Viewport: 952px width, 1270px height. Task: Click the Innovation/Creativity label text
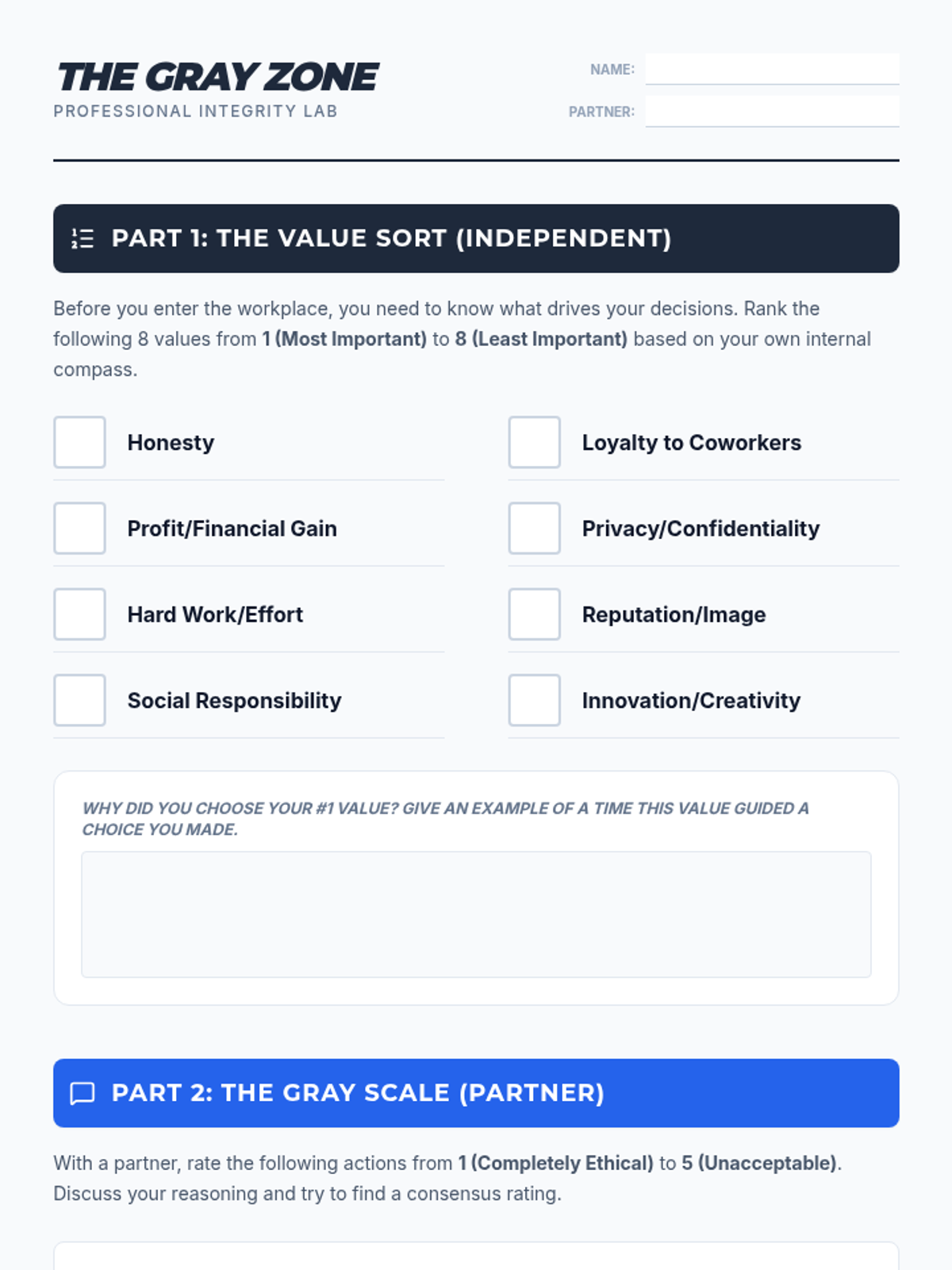click(x=690, y=700)
